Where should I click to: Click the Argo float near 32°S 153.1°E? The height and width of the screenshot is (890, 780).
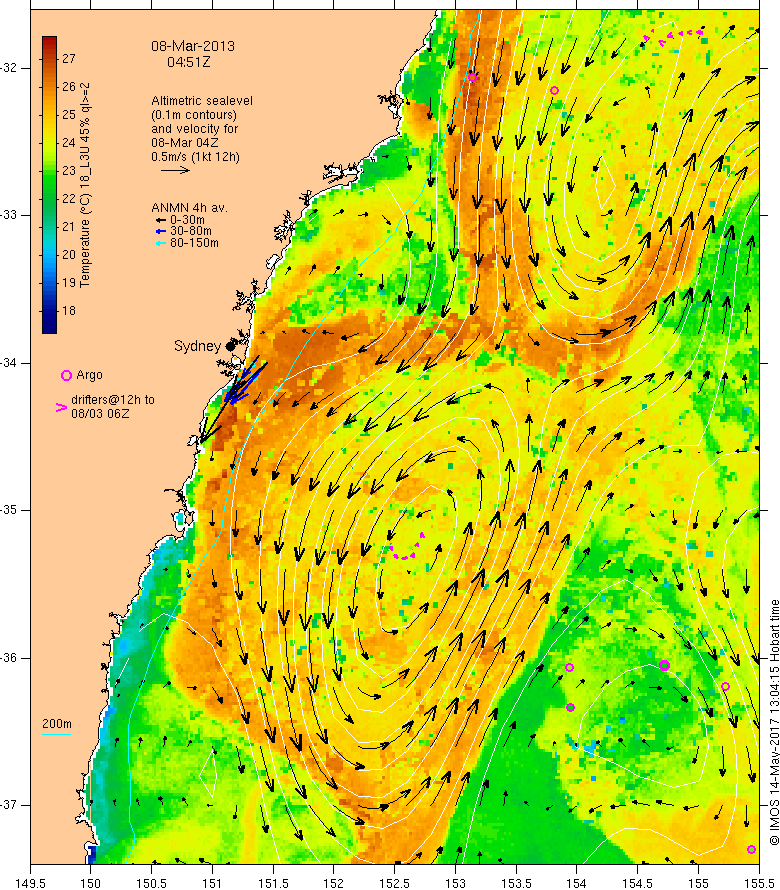[x=472, y=77]
